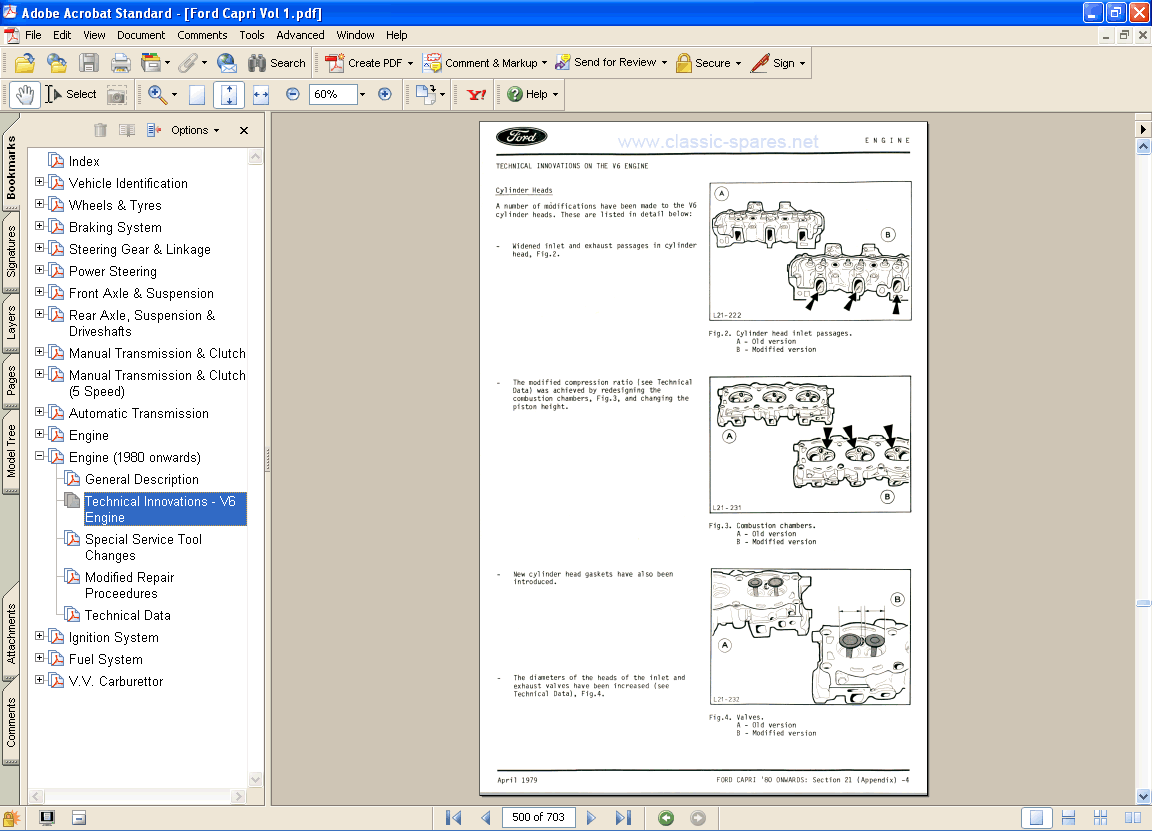This screenshot has height=831, width=1152.
Task: Click the page number field
Action: point(538,817)
